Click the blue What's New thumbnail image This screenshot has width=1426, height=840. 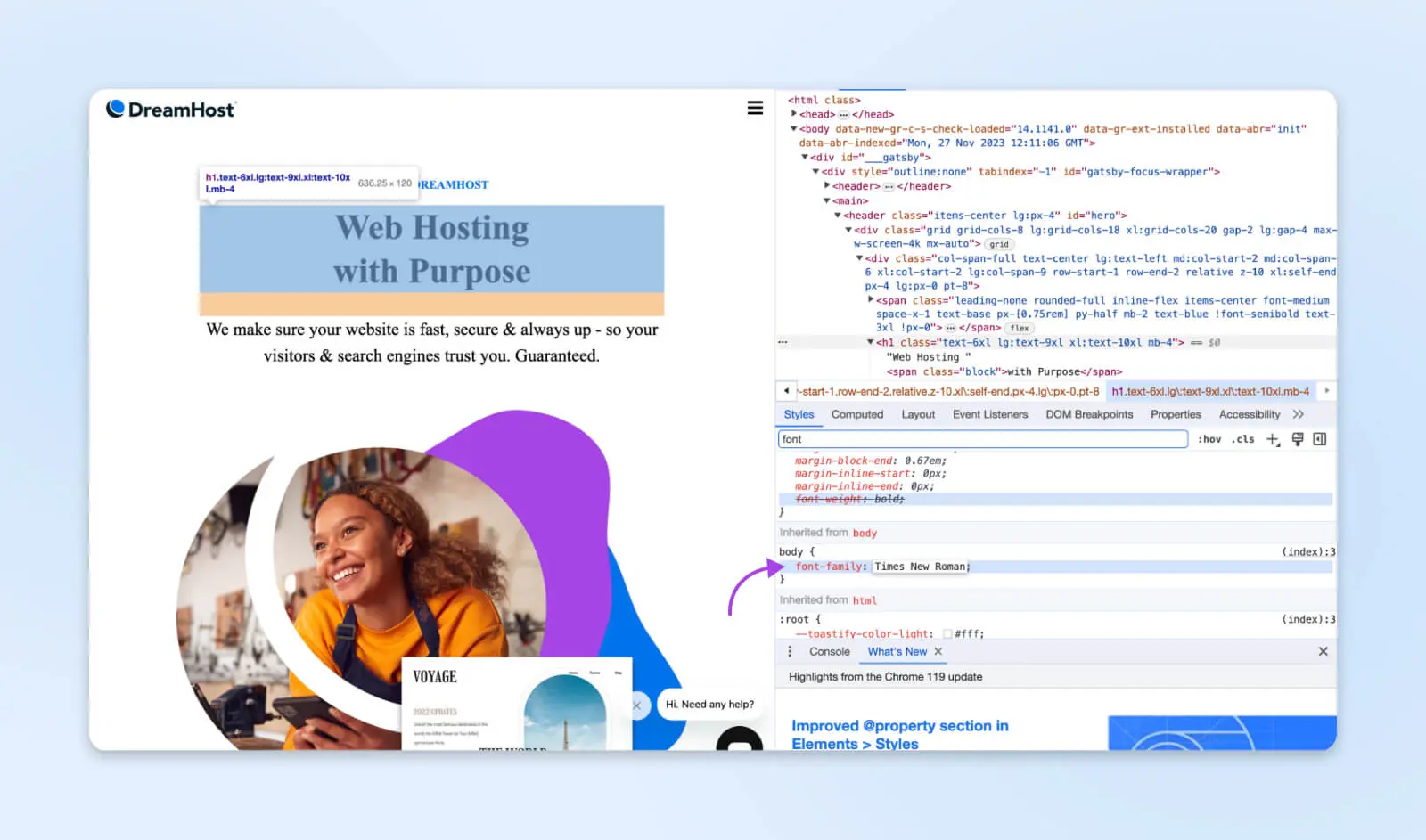coord(1222,733)
